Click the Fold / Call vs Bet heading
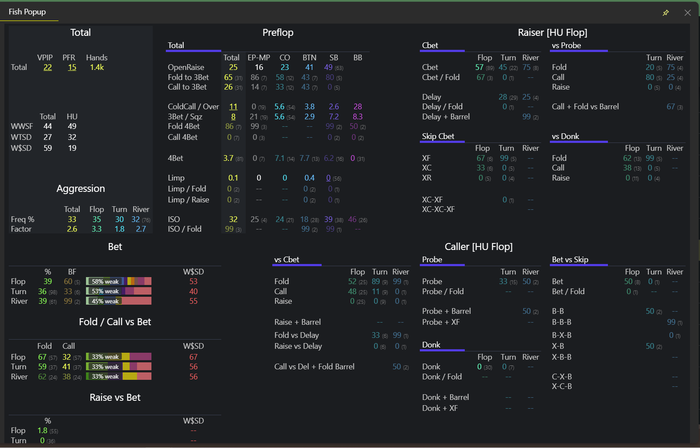Screen dimensions: 700x448 [115, 322]
